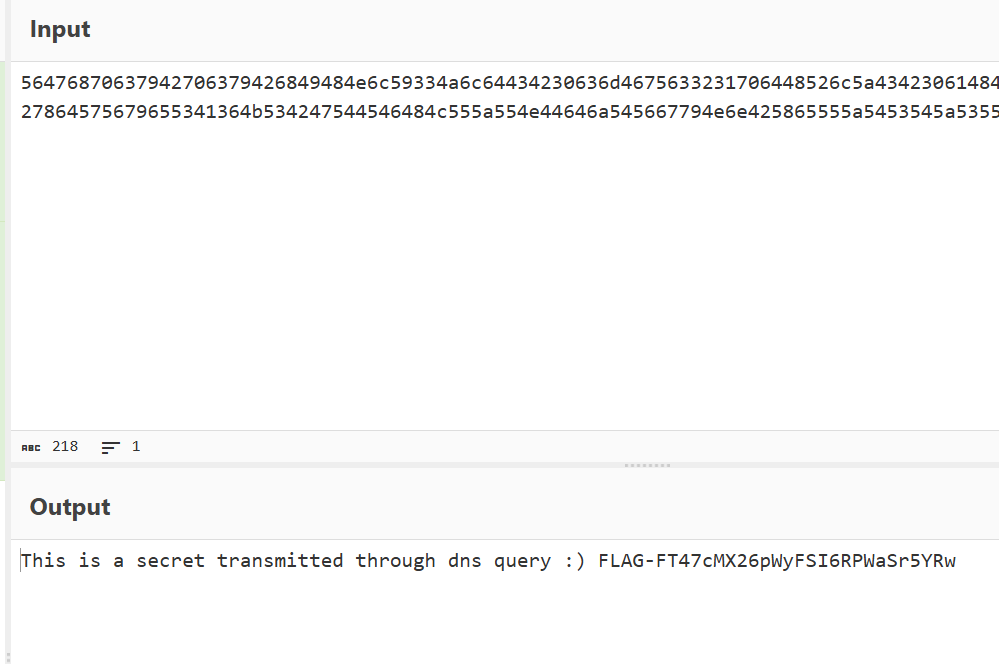Select the 218 character length value

pyautogui.click(x=65, y=447)
